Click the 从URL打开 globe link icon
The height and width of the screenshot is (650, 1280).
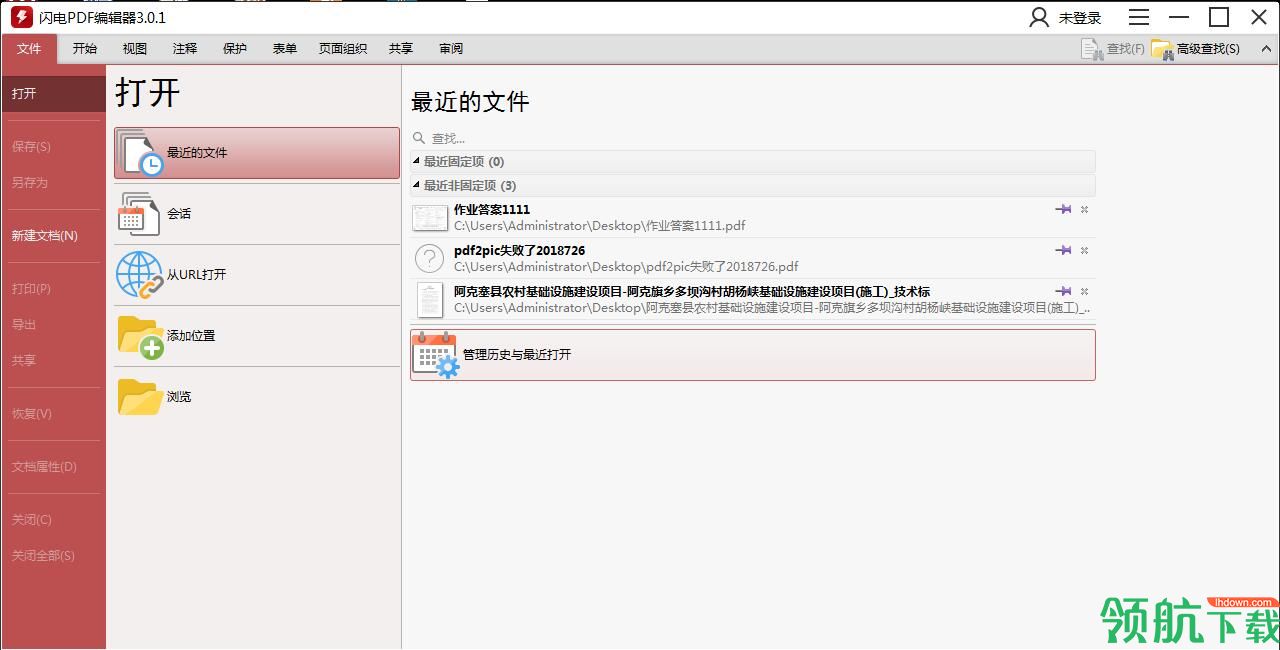point(139,275)
